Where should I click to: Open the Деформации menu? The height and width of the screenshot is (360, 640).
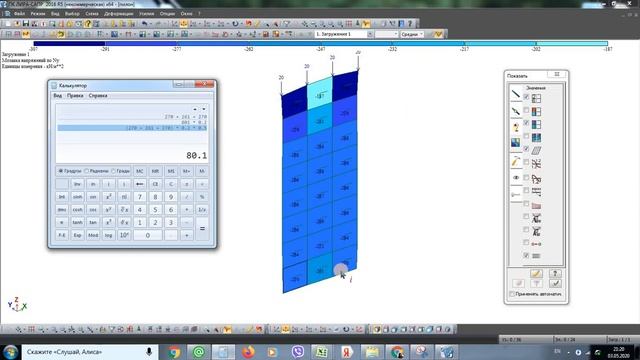click(x=118, y=13)
